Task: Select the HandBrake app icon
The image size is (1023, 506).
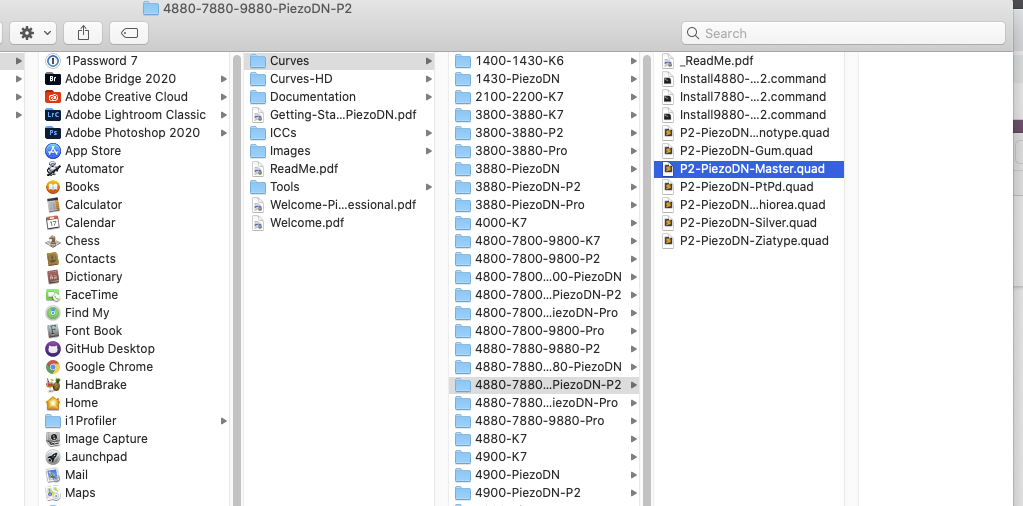Action: (x=53, y=385)
